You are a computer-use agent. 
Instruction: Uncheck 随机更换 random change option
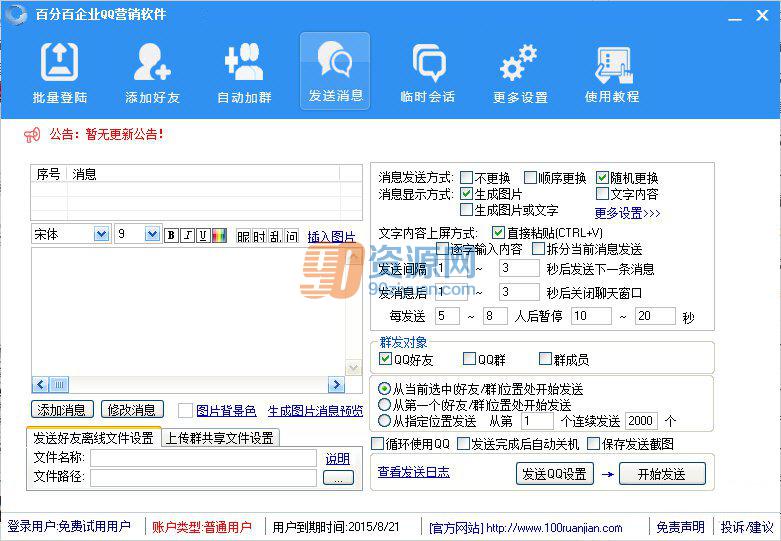tap(602, 177)
